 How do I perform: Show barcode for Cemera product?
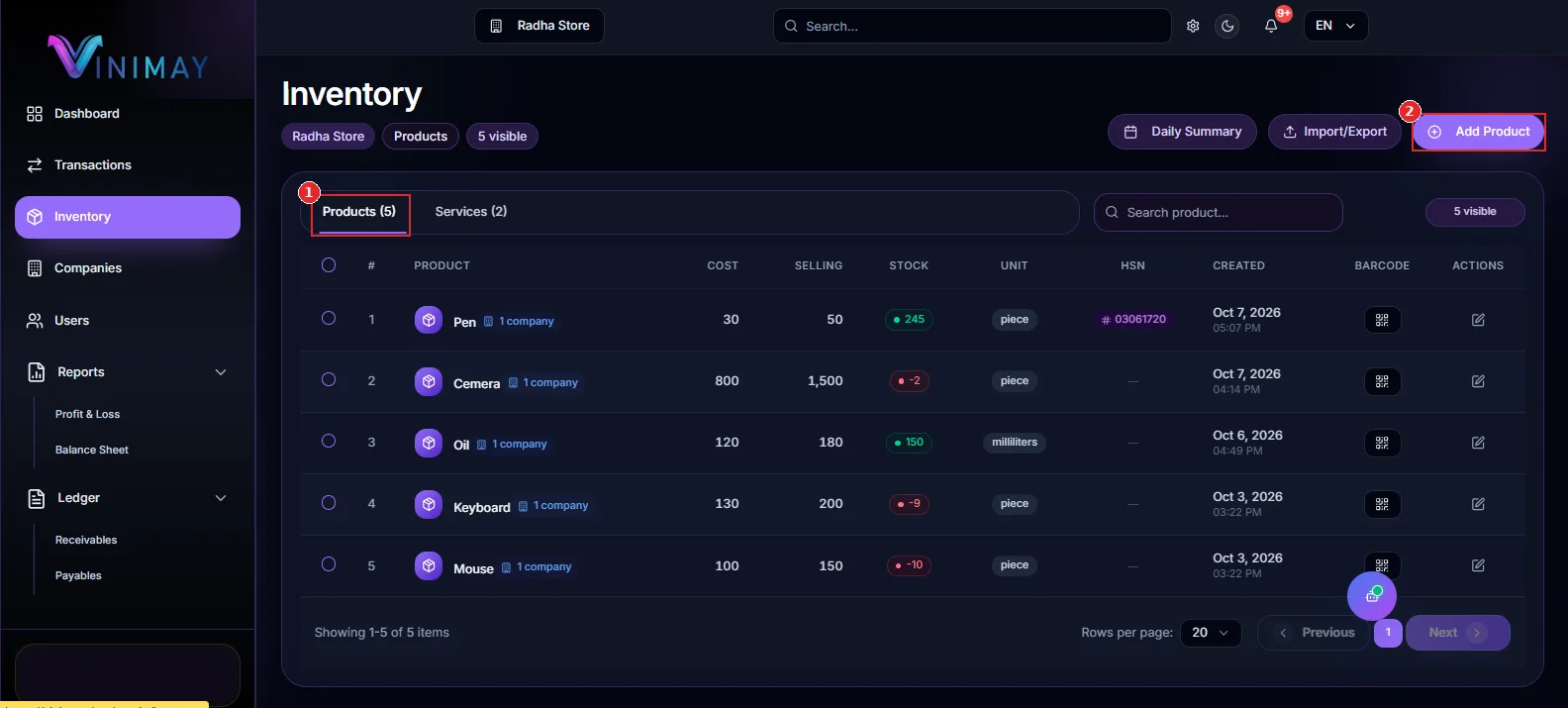pos(1382,381)
